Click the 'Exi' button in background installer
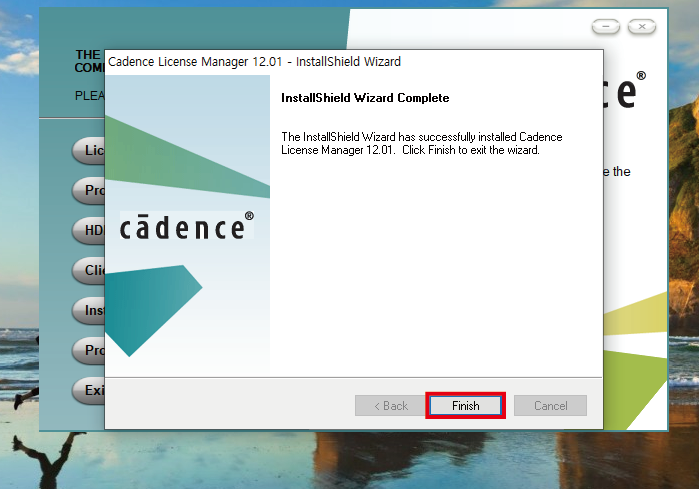 point(89,390)
